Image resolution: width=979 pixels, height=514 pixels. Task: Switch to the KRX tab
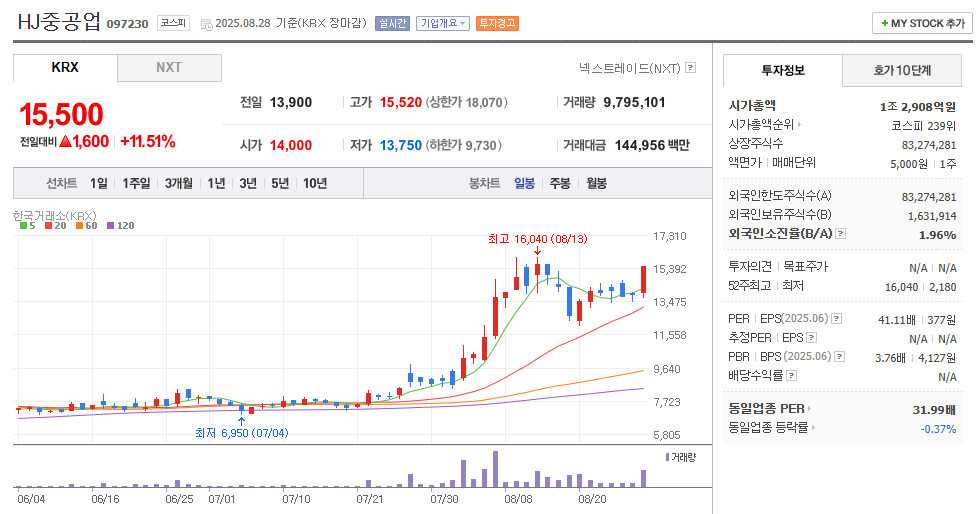(x=65, y=67)
